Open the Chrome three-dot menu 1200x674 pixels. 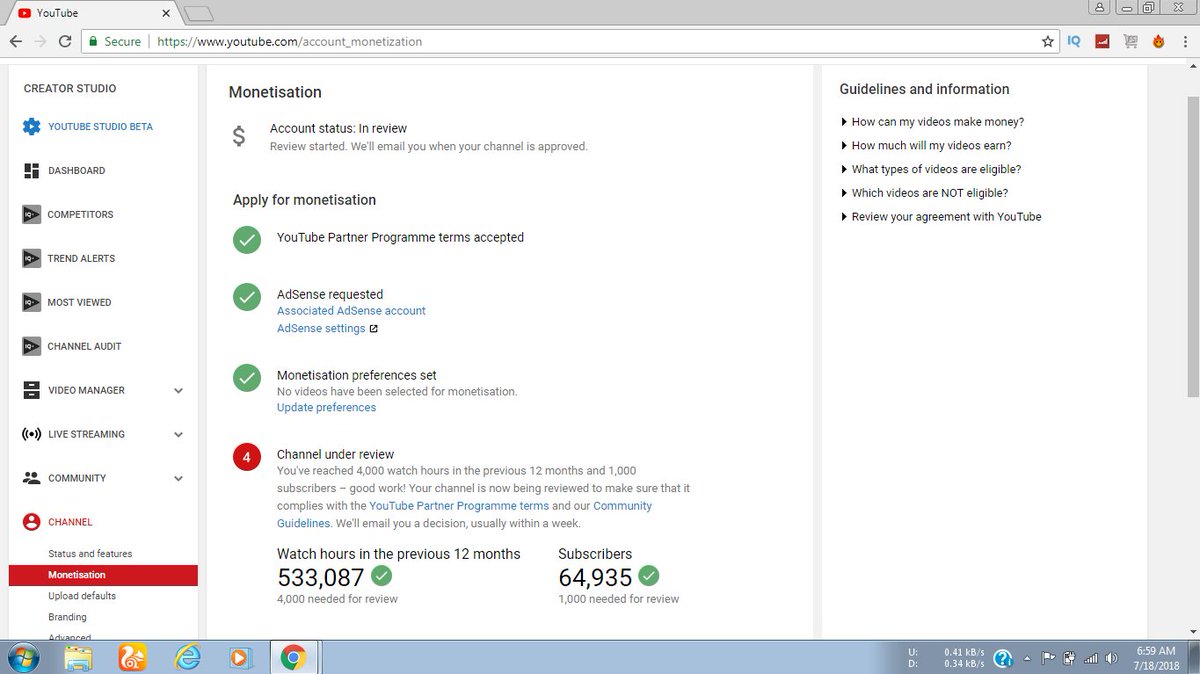coord(1185,42)
